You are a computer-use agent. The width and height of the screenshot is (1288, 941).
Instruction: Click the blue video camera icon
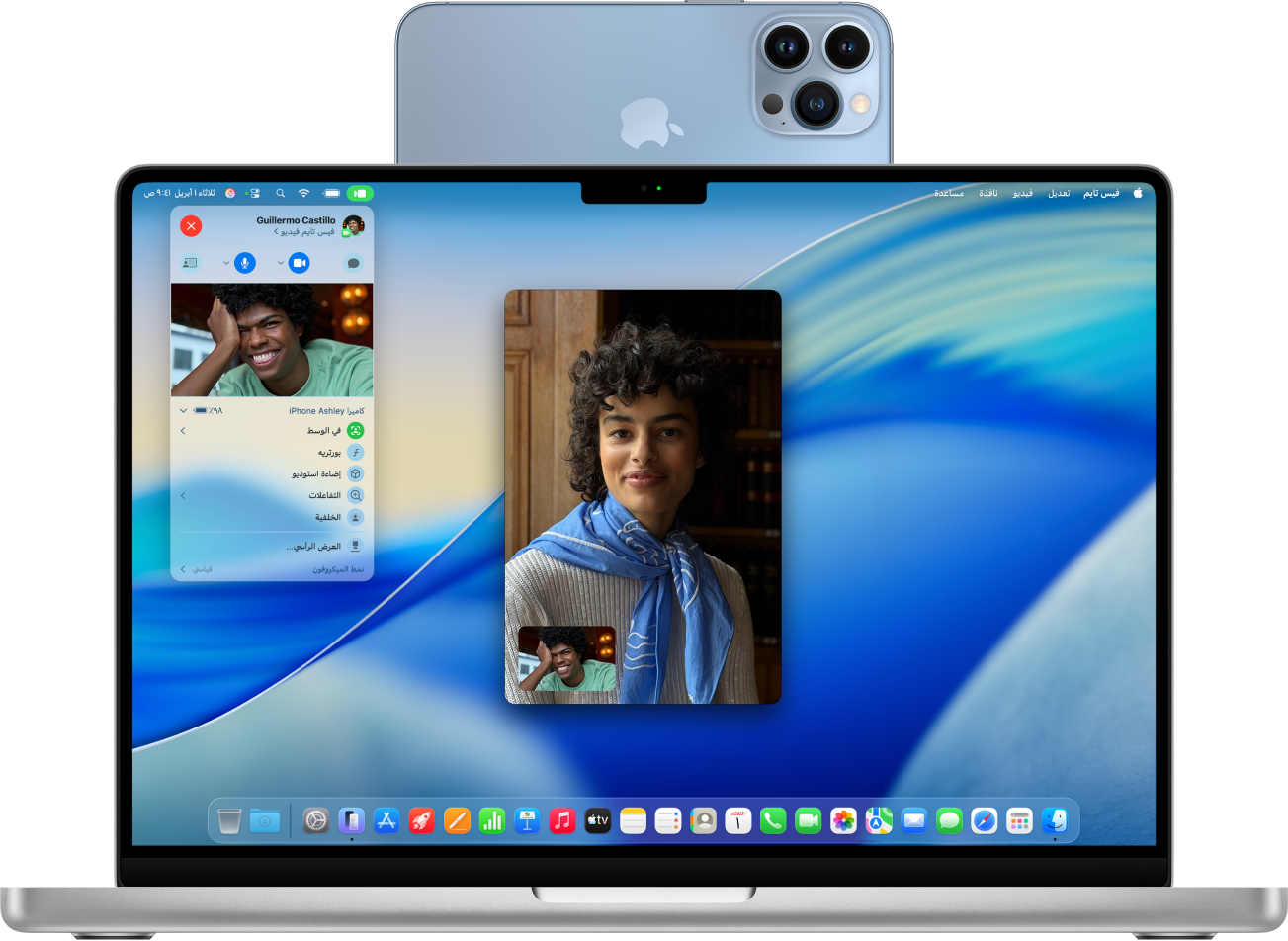pos(299,263)
